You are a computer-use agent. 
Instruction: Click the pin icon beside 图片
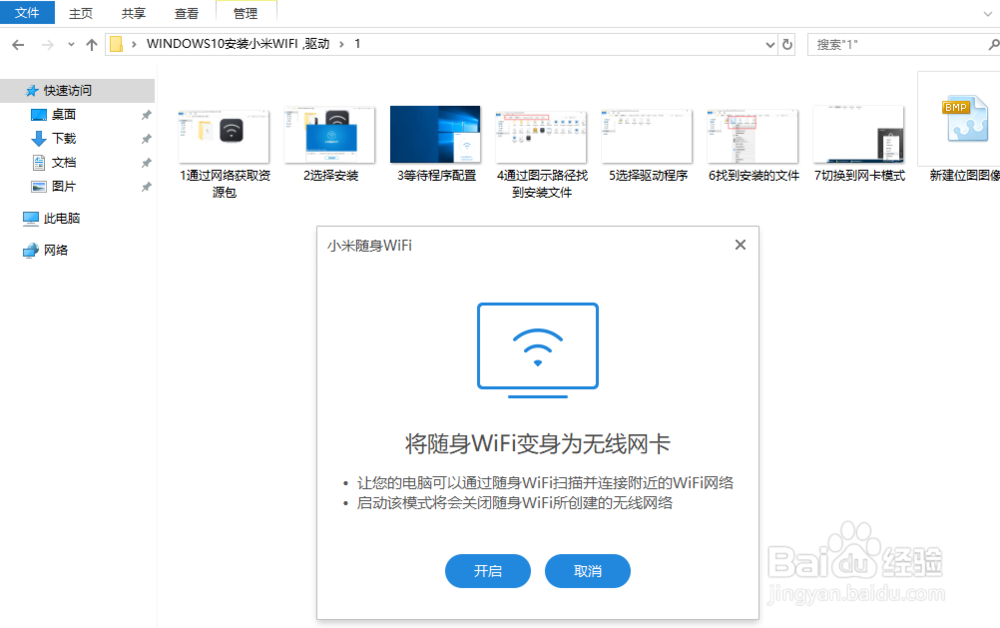tap(146, 187)
